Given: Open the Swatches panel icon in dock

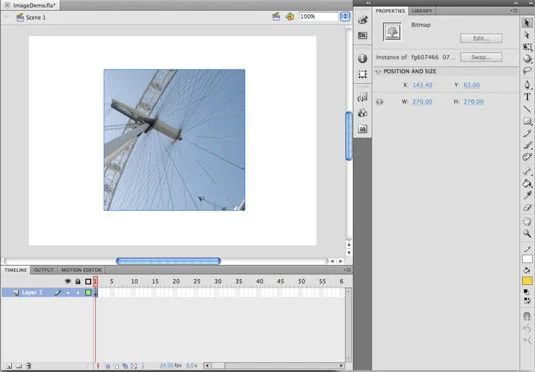Looking at the screenshot, I should (x=362, y=35).
